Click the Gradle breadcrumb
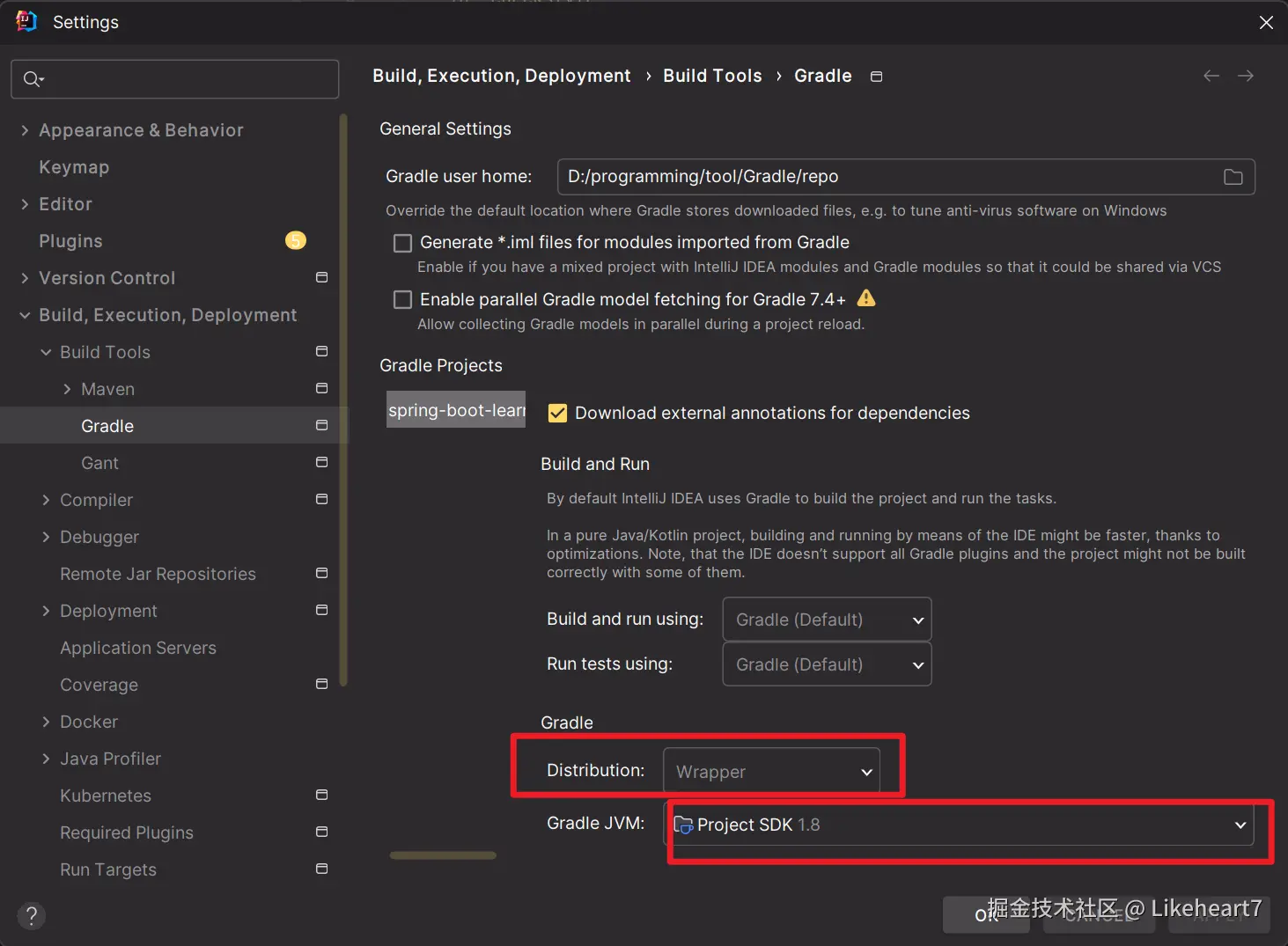Screen dimensions: 1288x946 [823, 76]
